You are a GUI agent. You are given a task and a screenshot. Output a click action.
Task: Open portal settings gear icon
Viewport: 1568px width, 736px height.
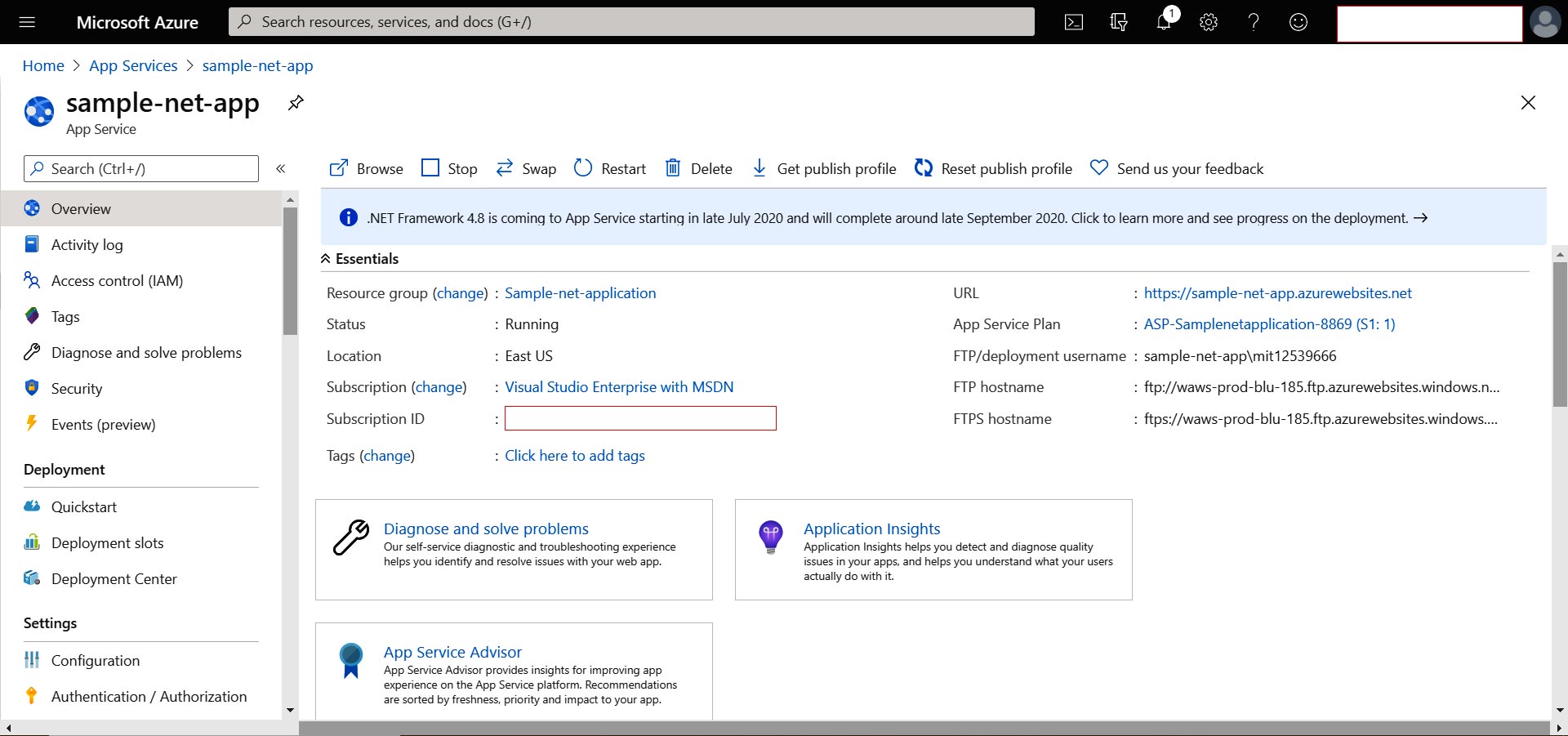(x=1209, y=22)
